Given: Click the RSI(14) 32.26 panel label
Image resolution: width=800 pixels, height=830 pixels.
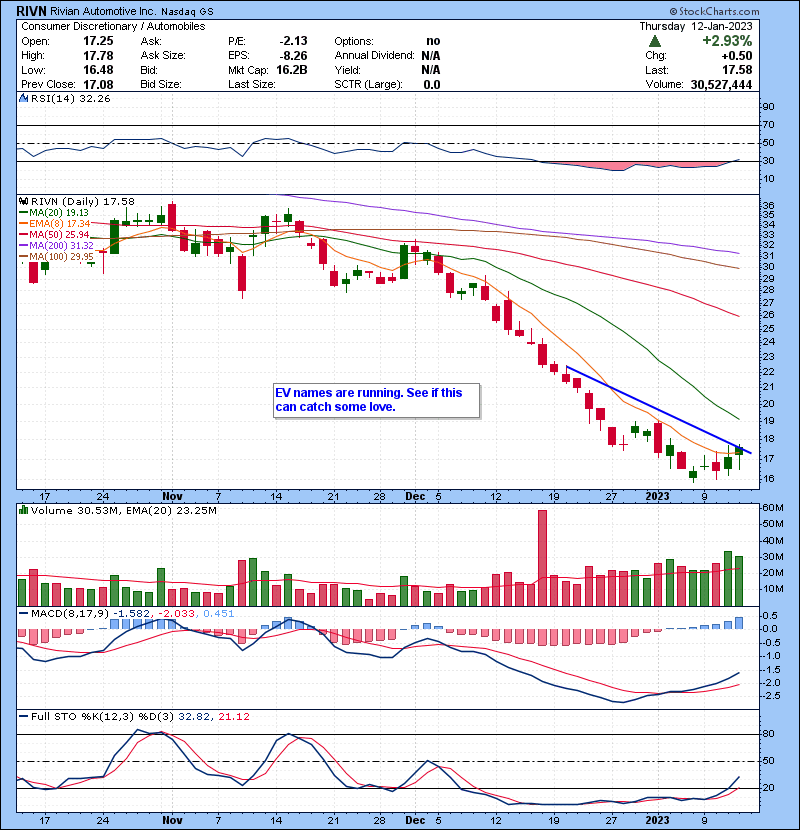Looking at the screenshot, I should pyautogui.click(x=70, y=98).
